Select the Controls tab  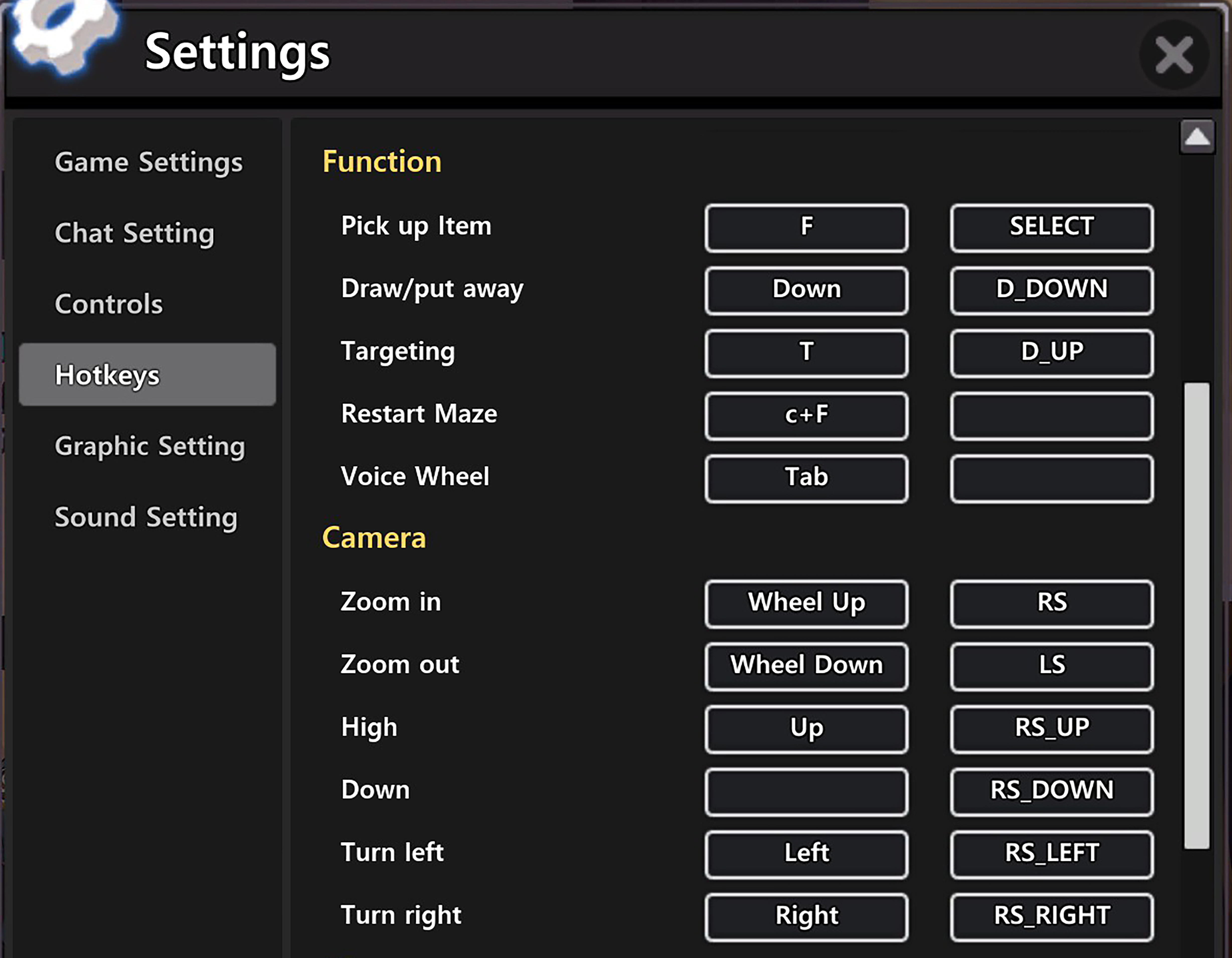click(108, 305)
